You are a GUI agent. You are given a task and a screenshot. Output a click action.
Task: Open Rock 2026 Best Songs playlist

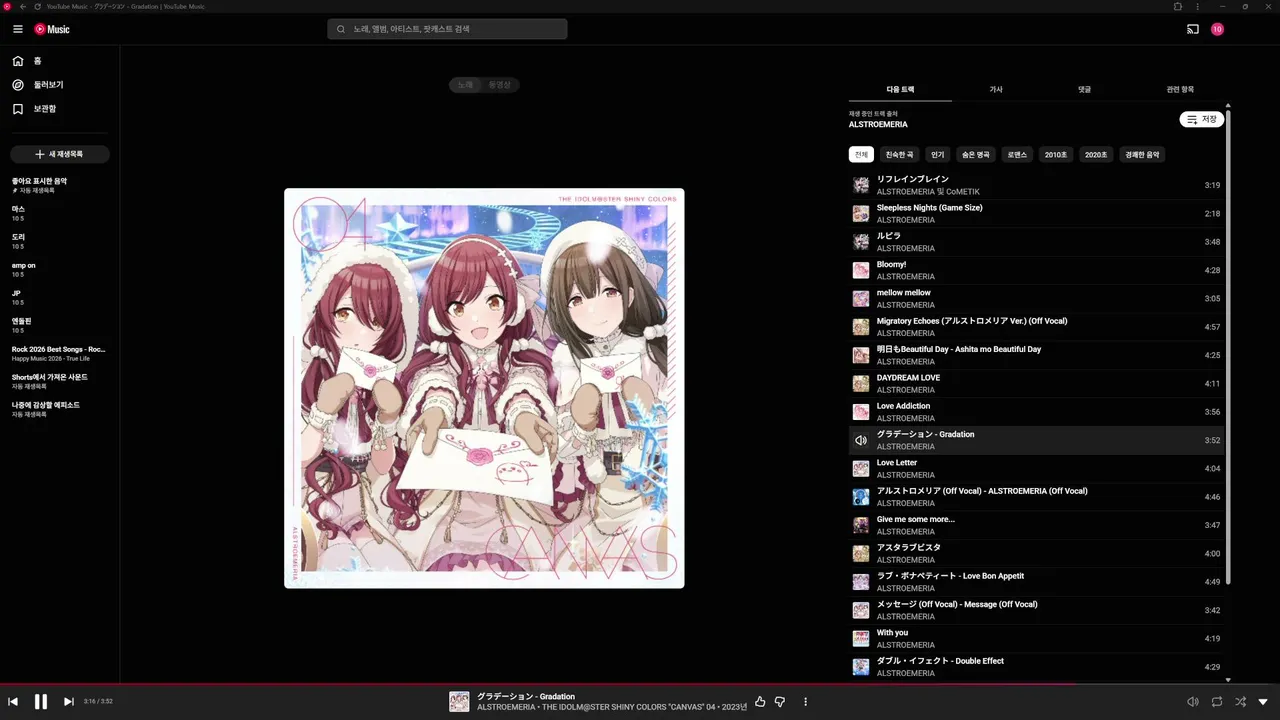coord(60,353)
